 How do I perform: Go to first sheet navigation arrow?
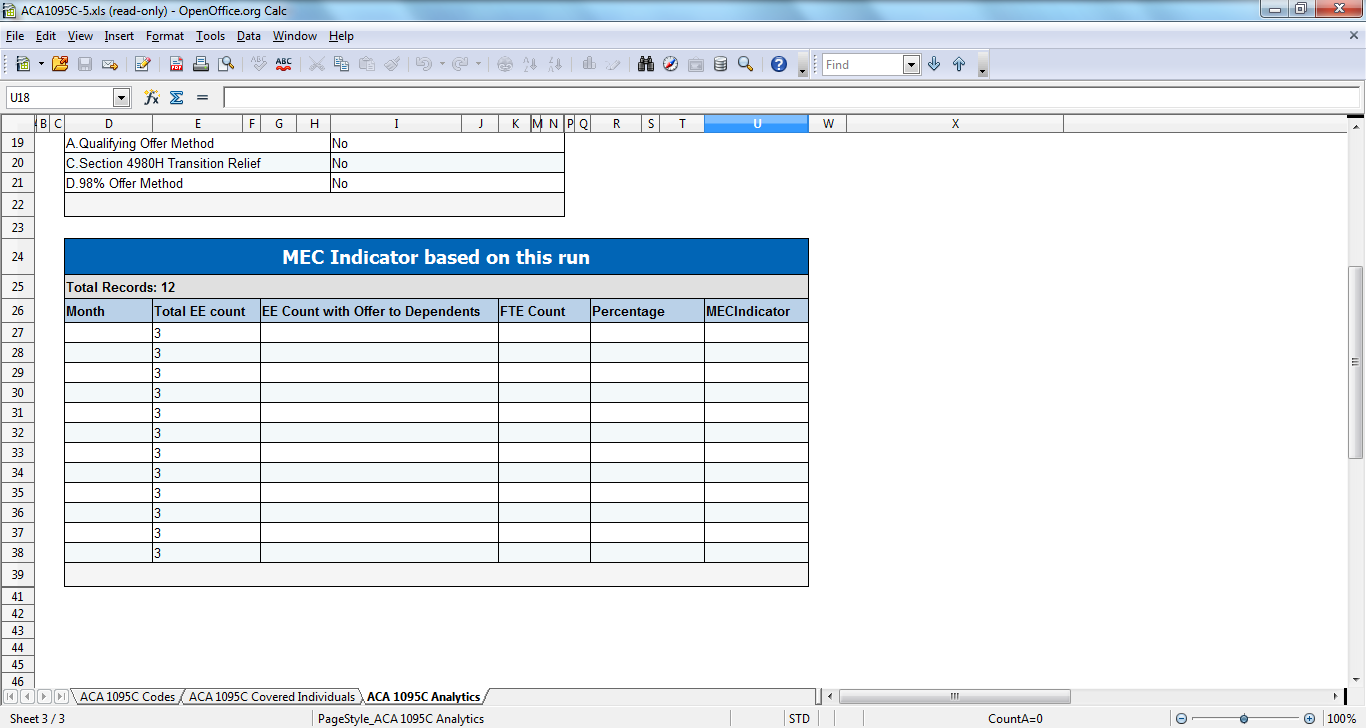tap(11, 696)
